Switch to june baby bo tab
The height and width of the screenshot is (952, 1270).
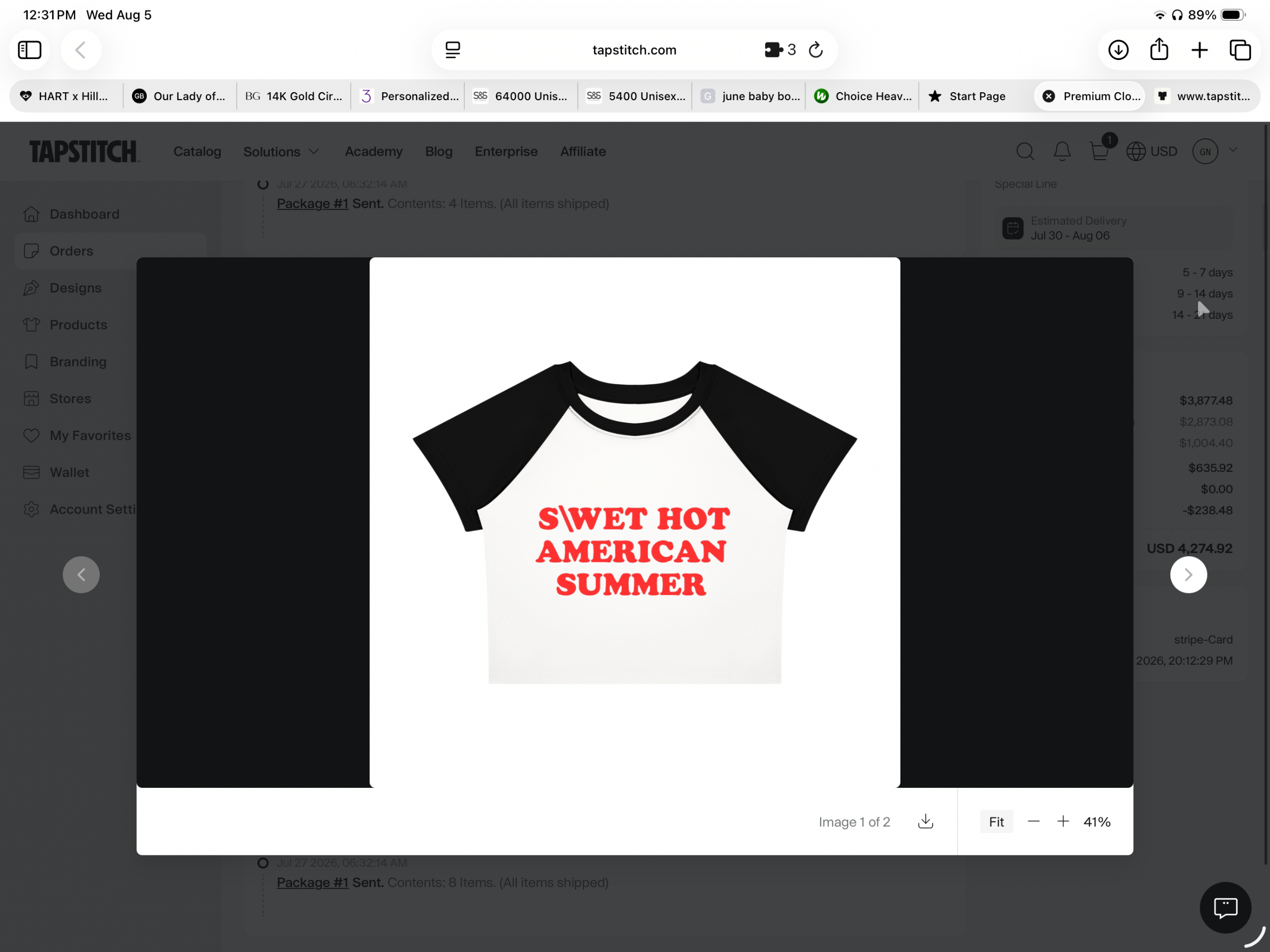tap(749, 96)
